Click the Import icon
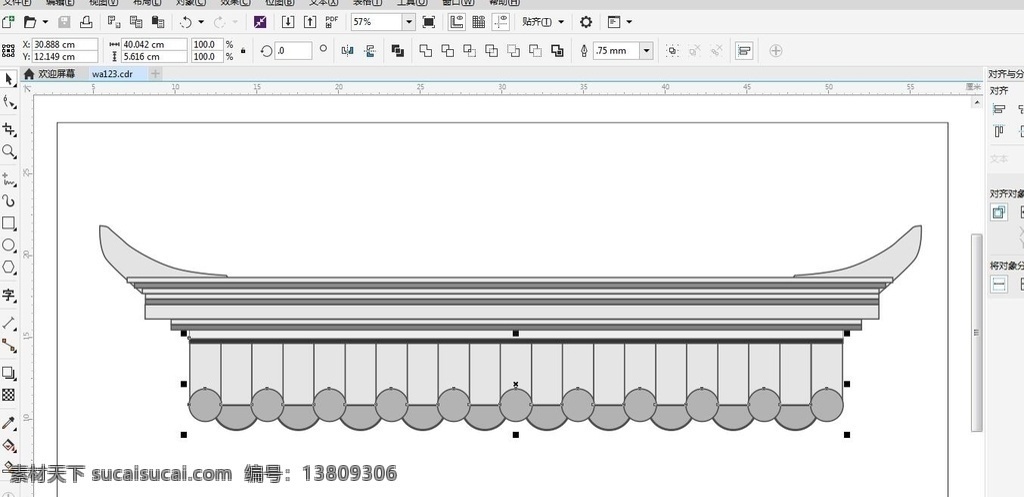 288,22
